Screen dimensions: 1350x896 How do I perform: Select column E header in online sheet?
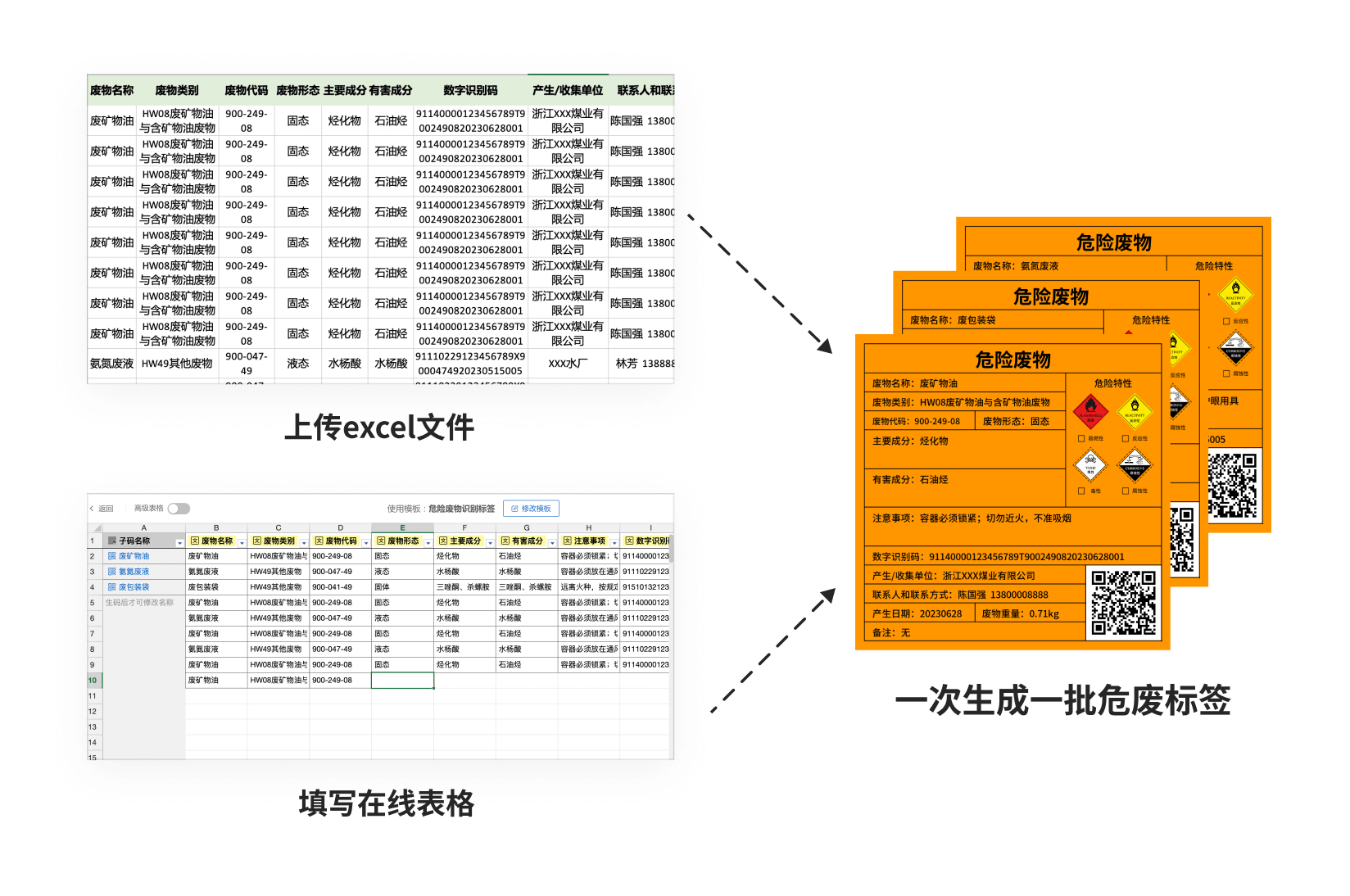pos(402,528)
